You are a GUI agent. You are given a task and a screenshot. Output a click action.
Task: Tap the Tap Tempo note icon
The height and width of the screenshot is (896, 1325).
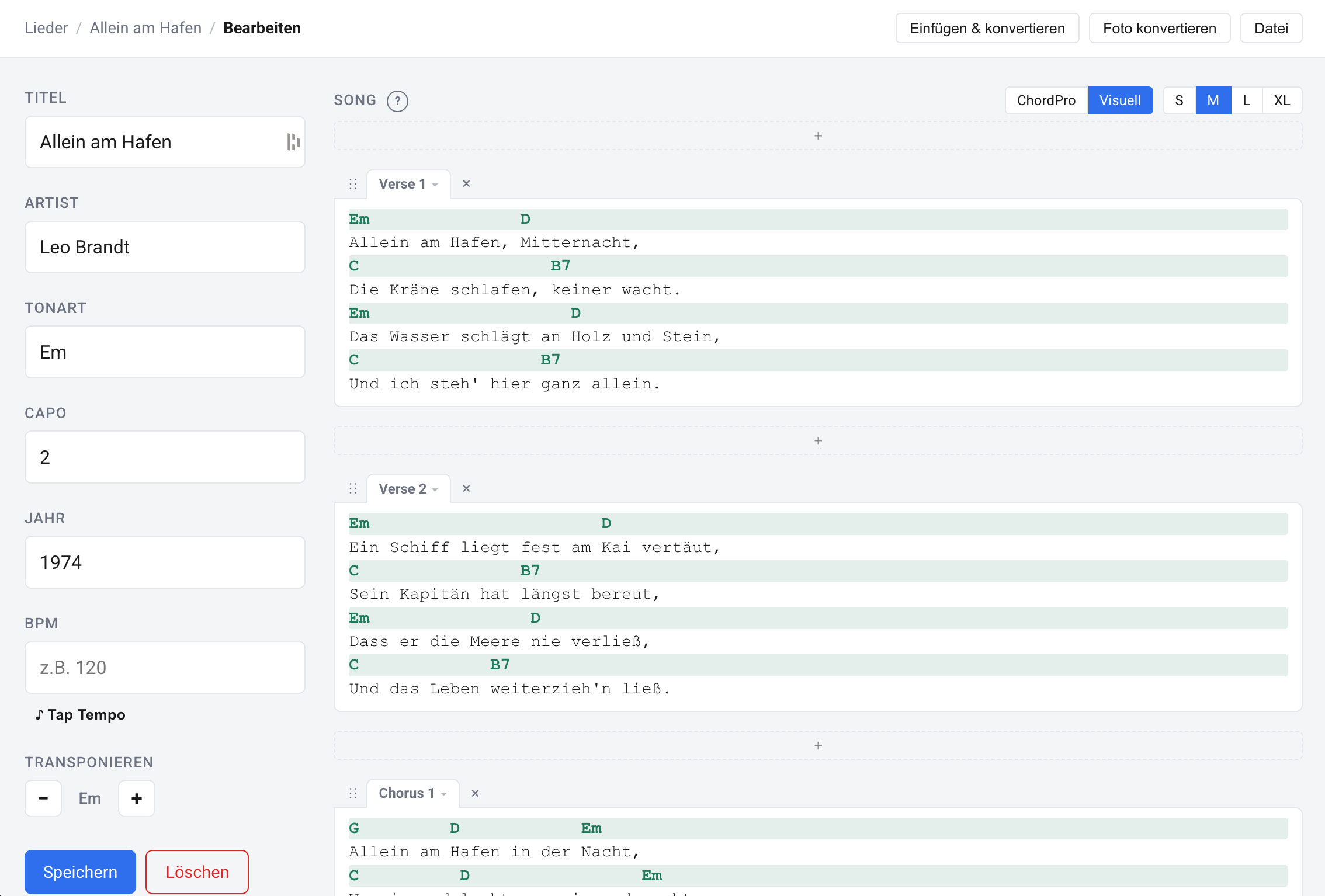[x=39, y=714]
